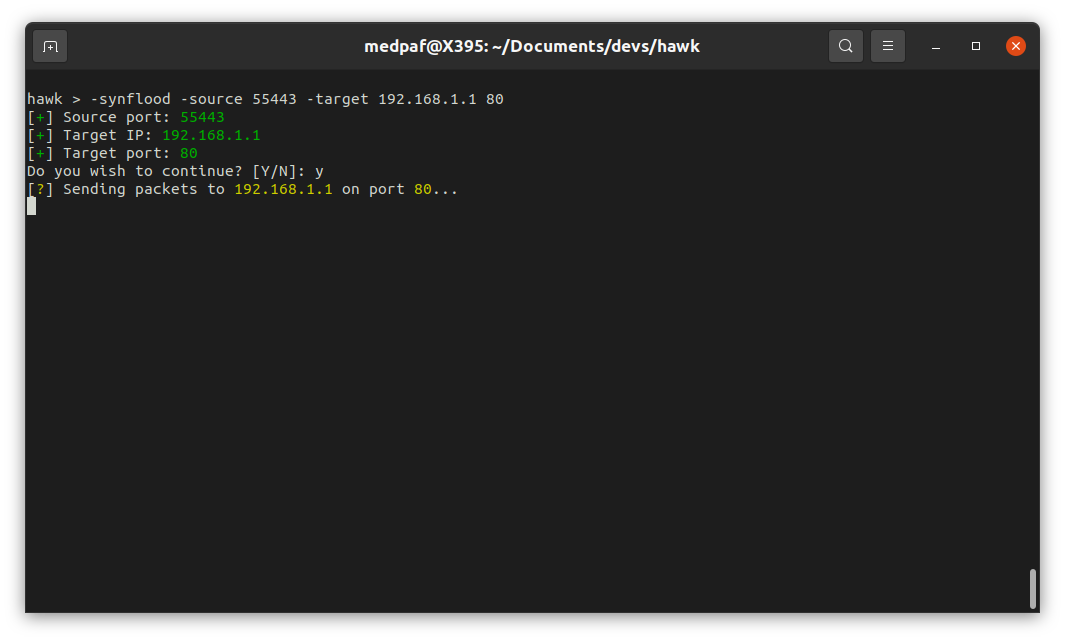
Task: Click the vertical scrollbar thumb
Action: click(1032, 589)
